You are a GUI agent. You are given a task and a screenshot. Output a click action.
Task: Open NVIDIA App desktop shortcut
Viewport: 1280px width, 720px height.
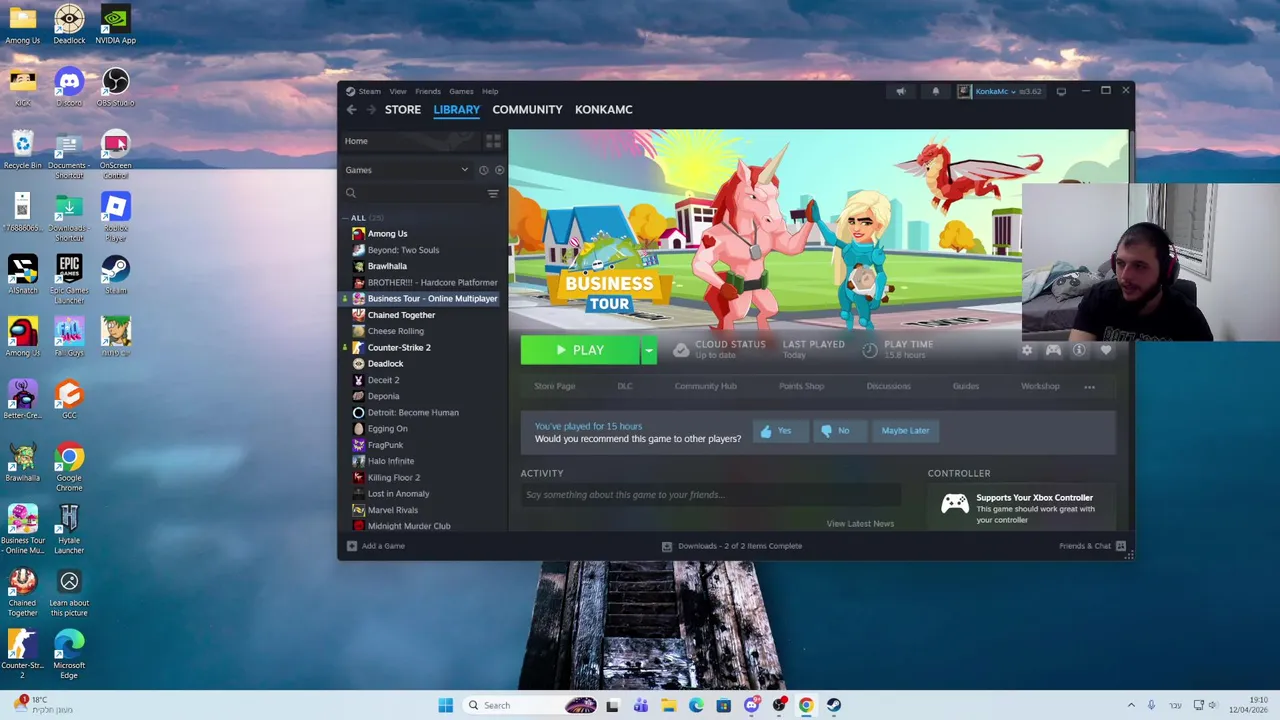click(x=116, y=25)
